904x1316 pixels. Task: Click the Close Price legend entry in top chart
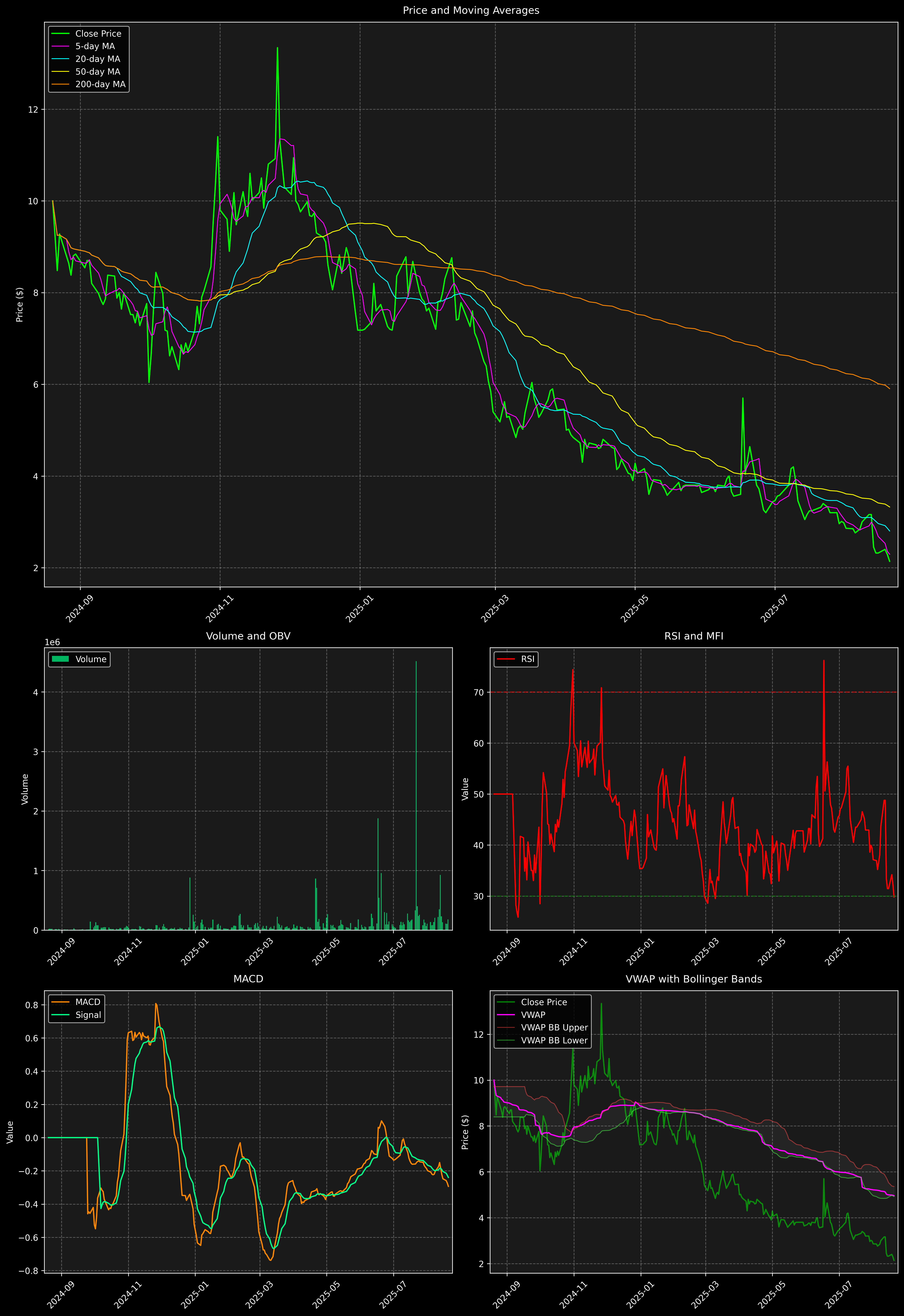98,33
